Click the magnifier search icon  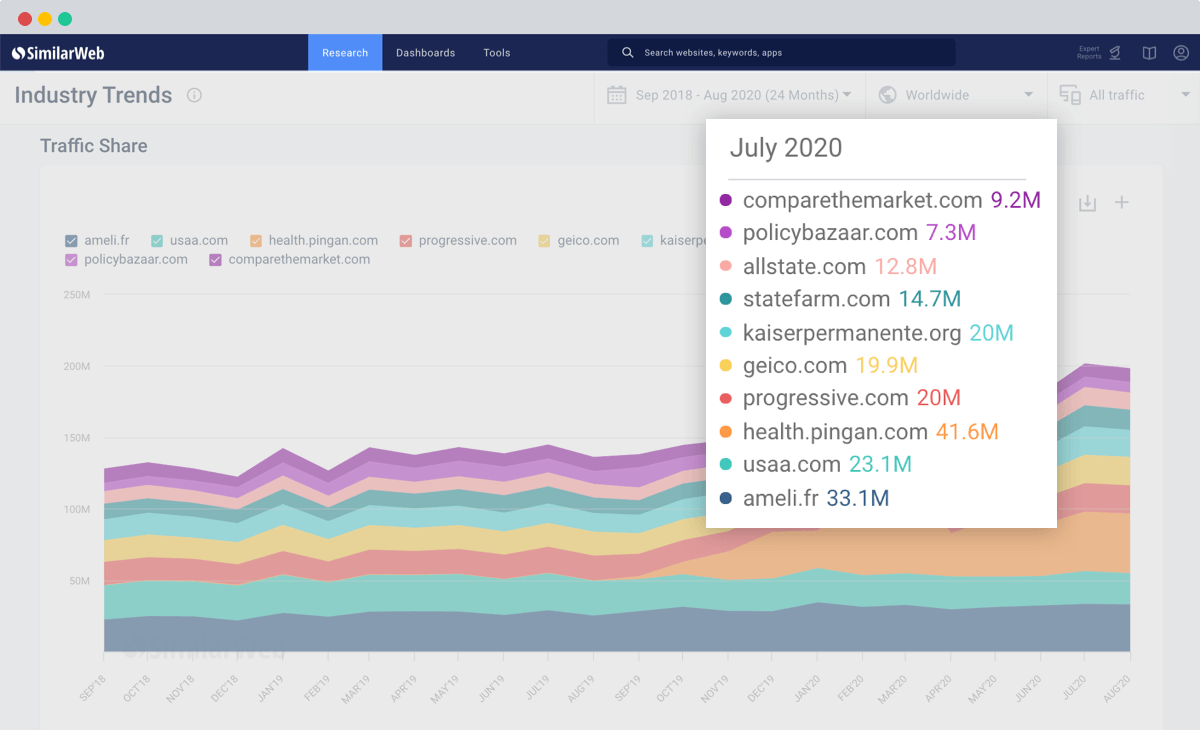[628, 52]
